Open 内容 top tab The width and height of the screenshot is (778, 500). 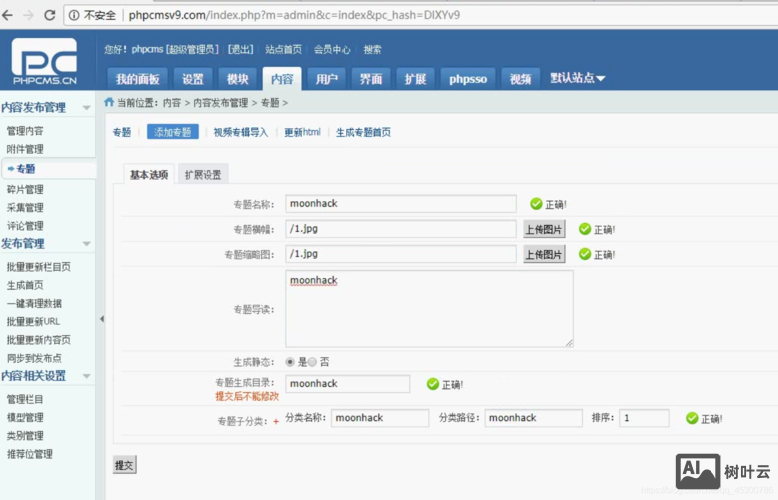[282, 79]
